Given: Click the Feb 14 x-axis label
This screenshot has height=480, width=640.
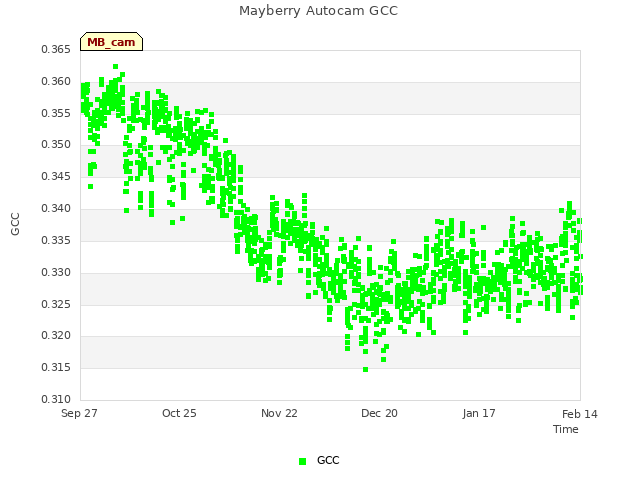Looking at the screenshot, I should 580,414.
